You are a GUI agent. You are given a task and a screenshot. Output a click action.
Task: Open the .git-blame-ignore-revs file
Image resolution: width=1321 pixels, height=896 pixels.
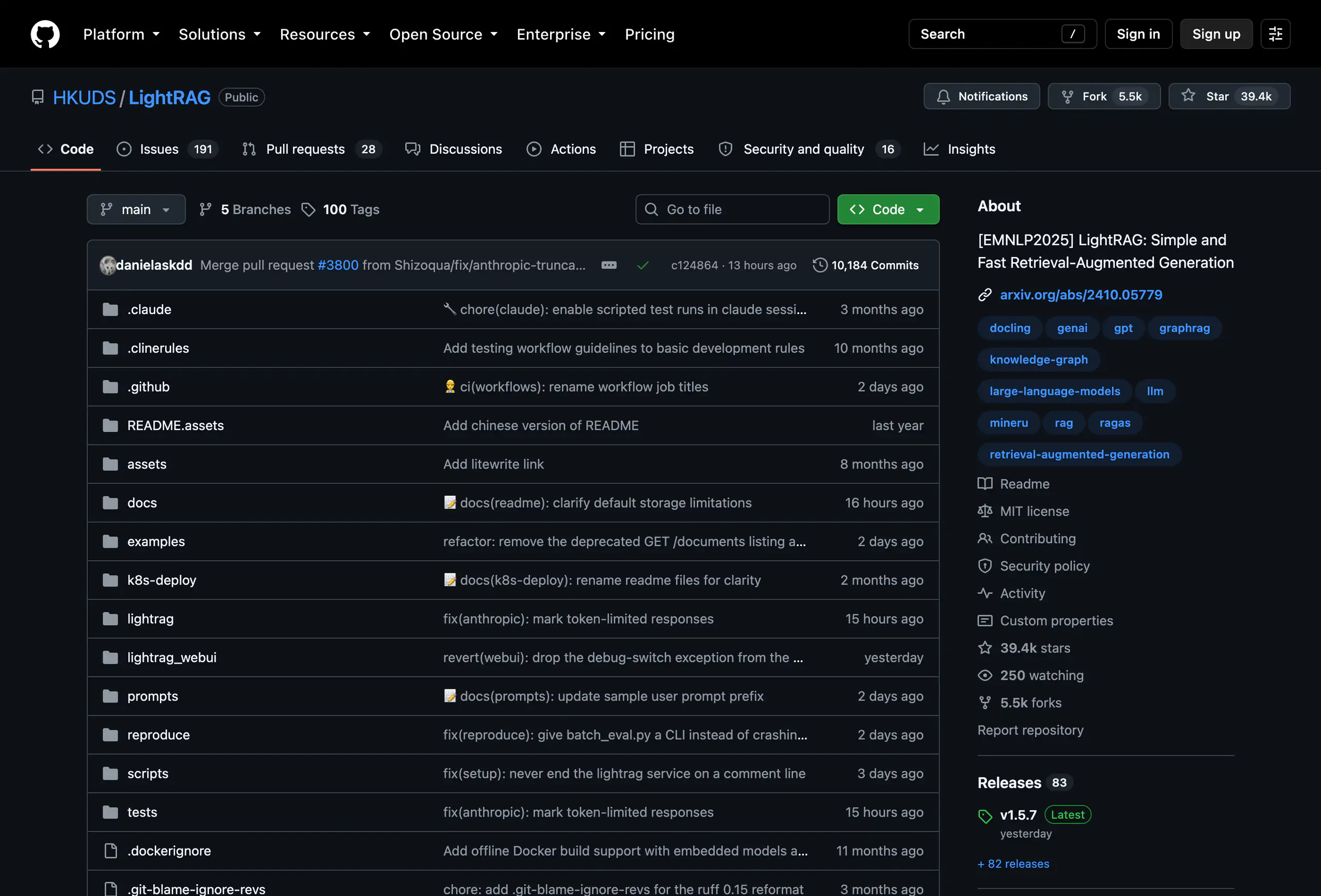196,889
